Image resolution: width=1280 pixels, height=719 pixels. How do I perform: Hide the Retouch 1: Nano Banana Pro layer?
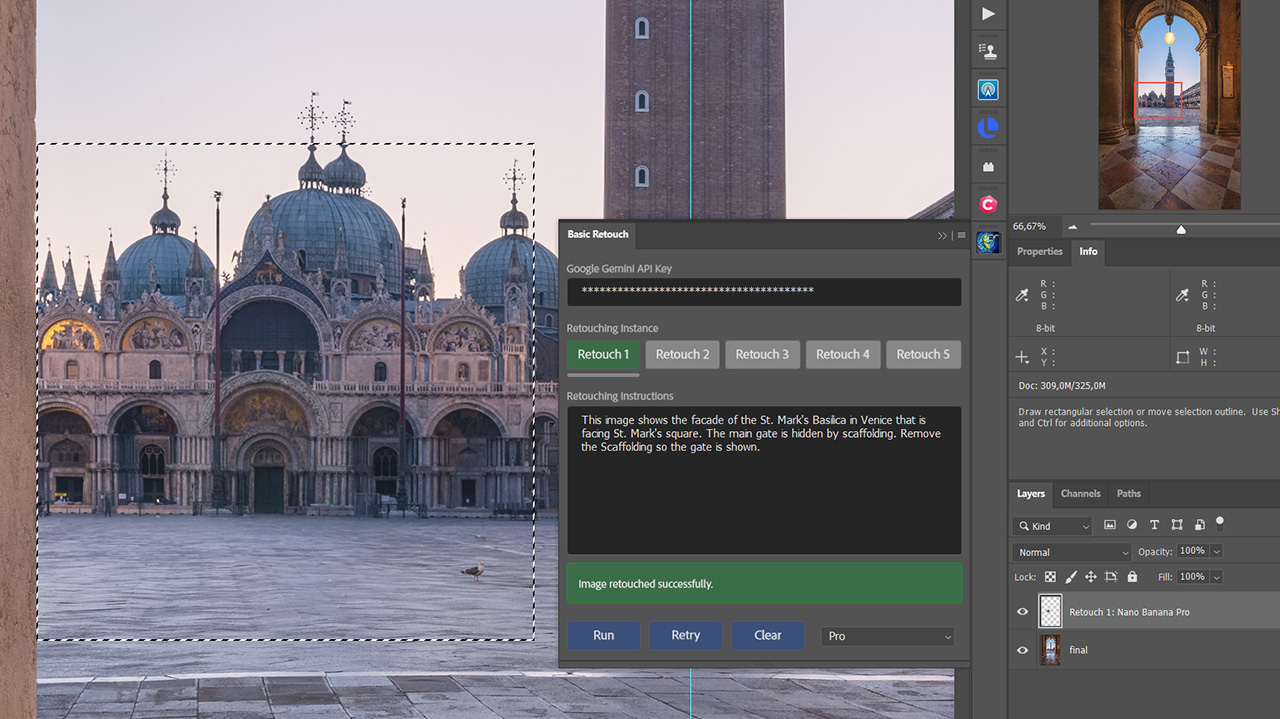click(1022, 611)
